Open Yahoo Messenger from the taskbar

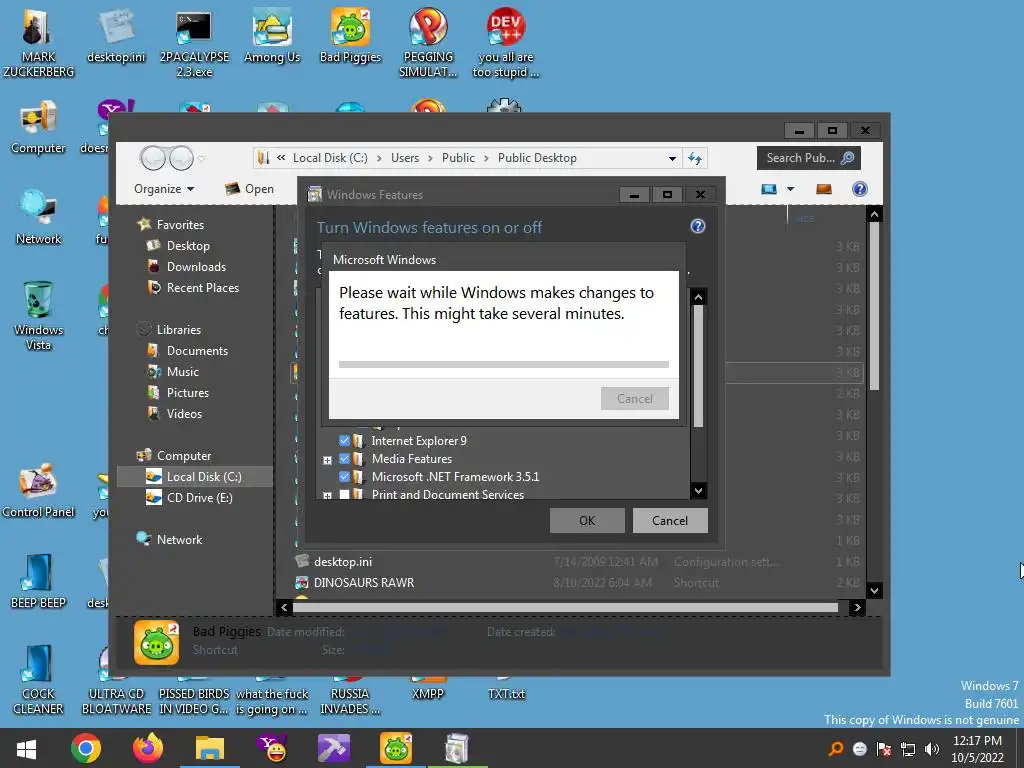(272, 749)
